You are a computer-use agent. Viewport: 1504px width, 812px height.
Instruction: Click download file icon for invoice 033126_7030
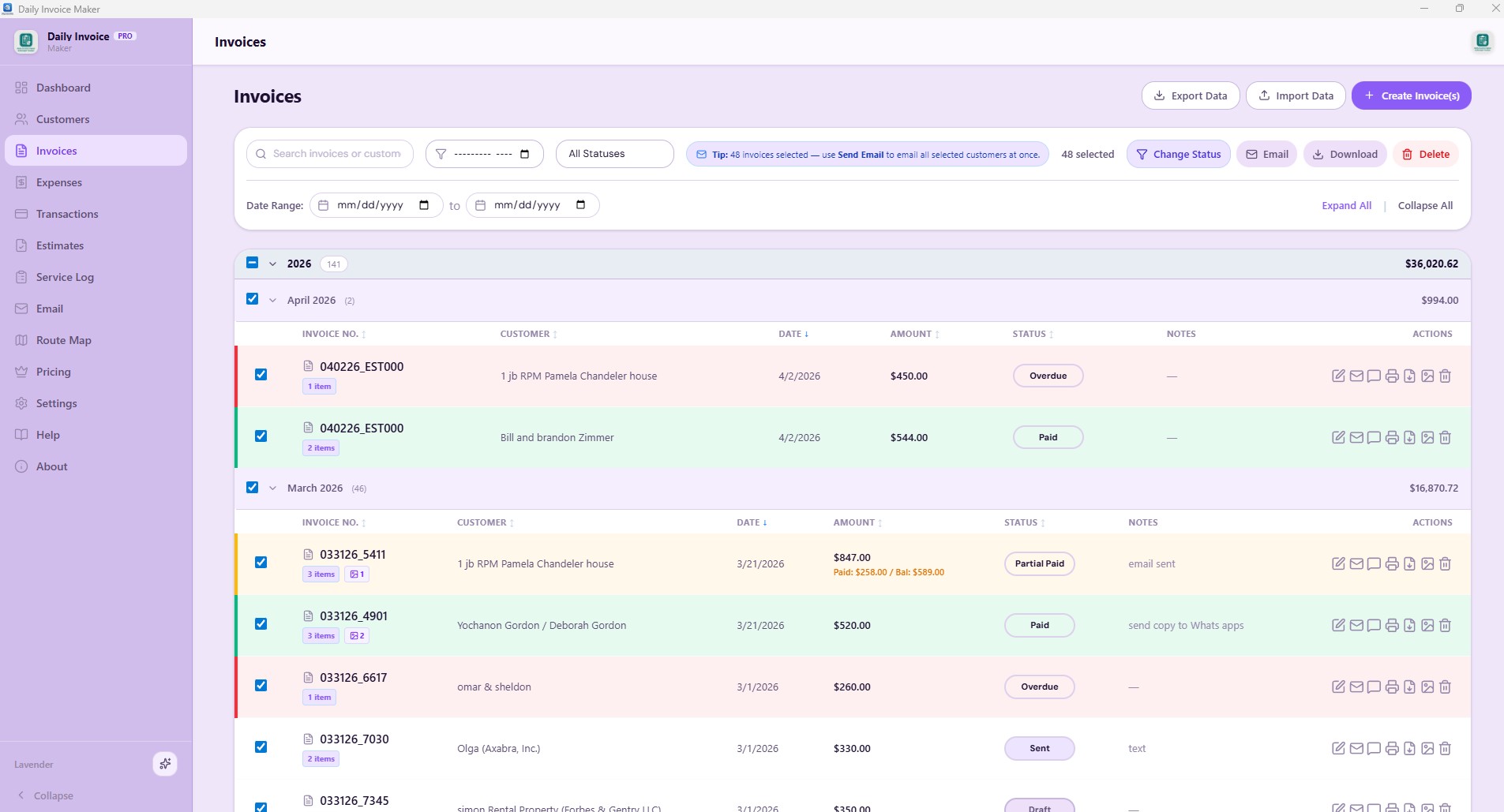click(1409, 748)
